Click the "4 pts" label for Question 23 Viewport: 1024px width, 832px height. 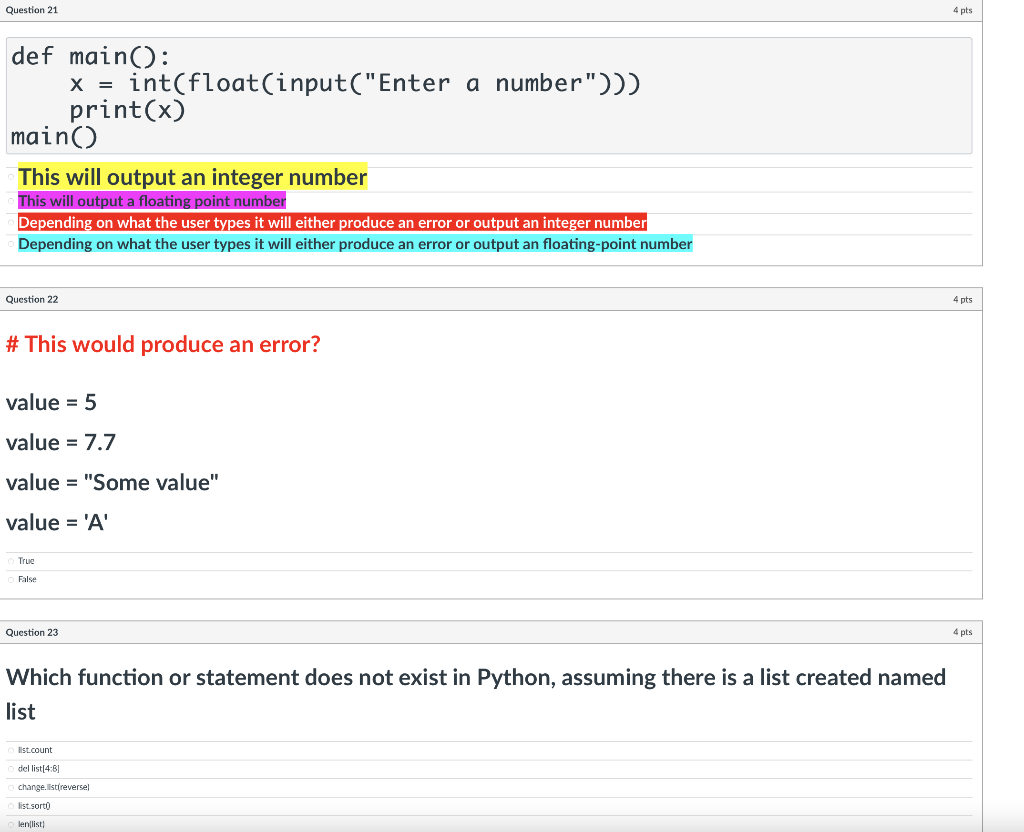[962, 632]
